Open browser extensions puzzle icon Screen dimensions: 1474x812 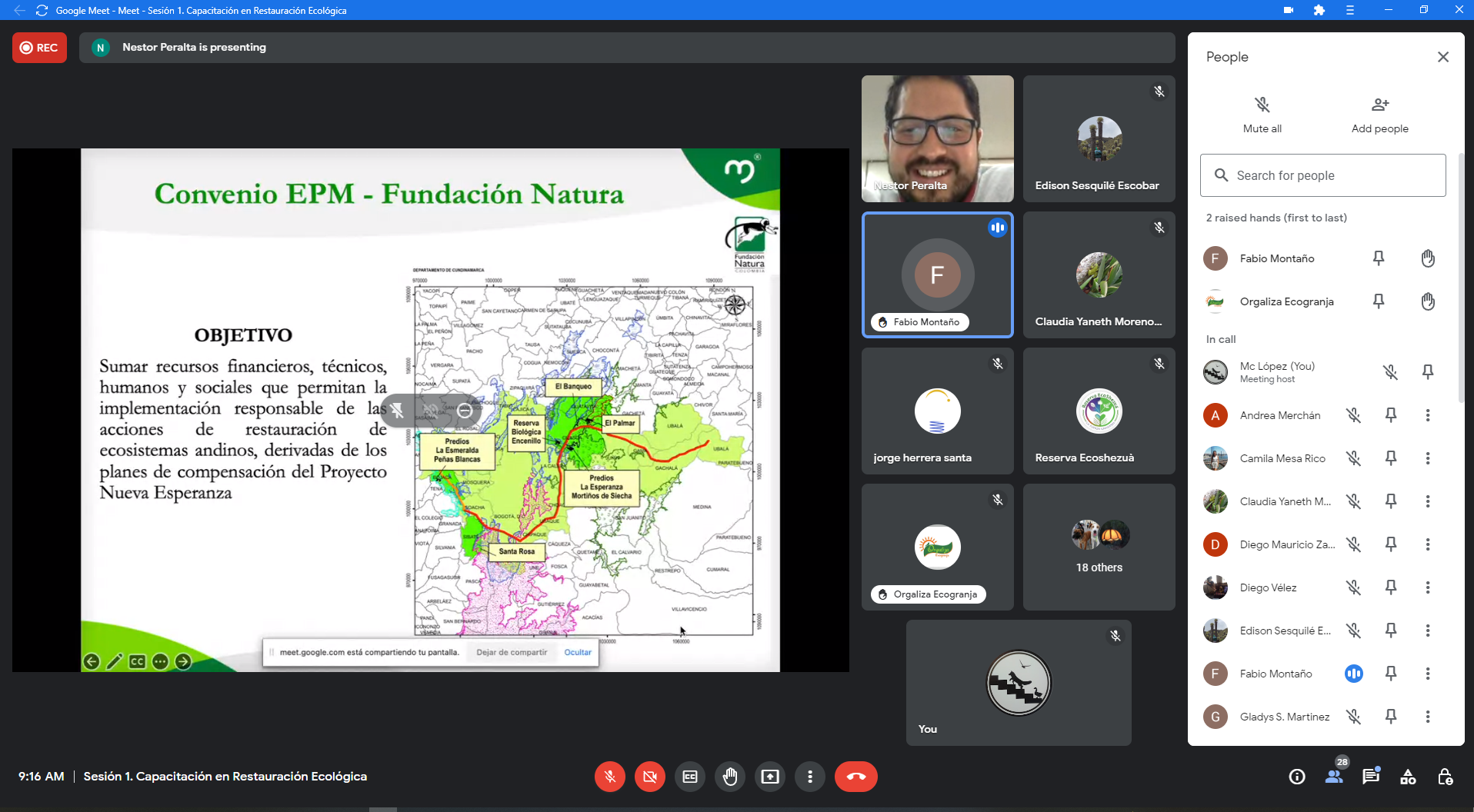pos(1319,10)
